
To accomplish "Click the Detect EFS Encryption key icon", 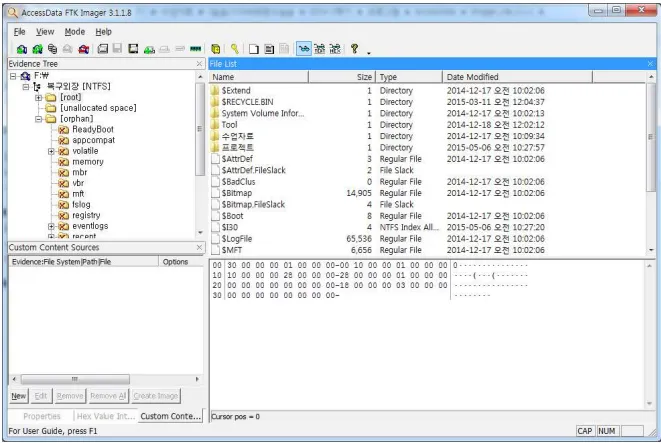I will coord(235,49).
